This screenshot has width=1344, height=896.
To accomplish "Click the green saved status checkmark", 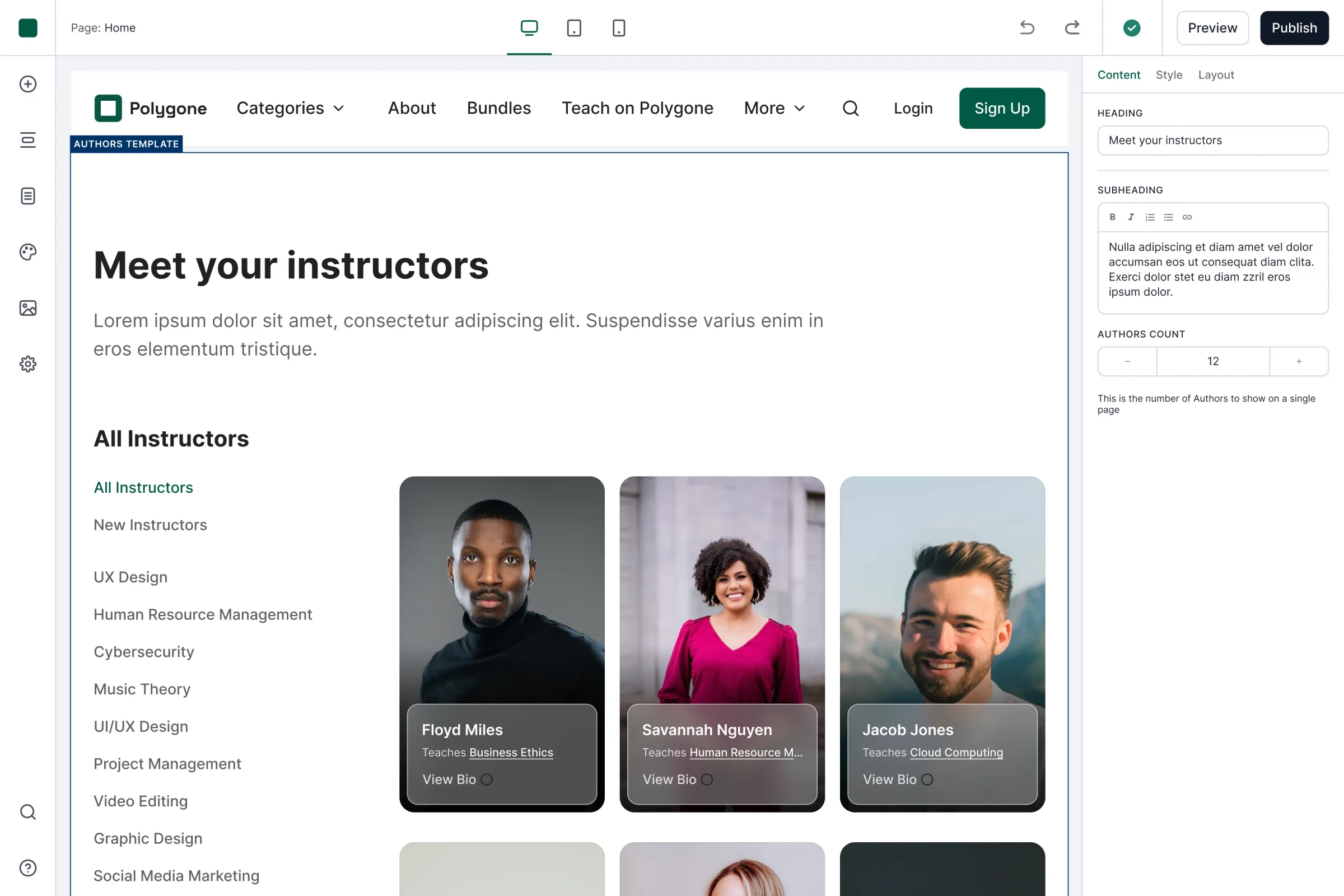I will coord(1131,27).
